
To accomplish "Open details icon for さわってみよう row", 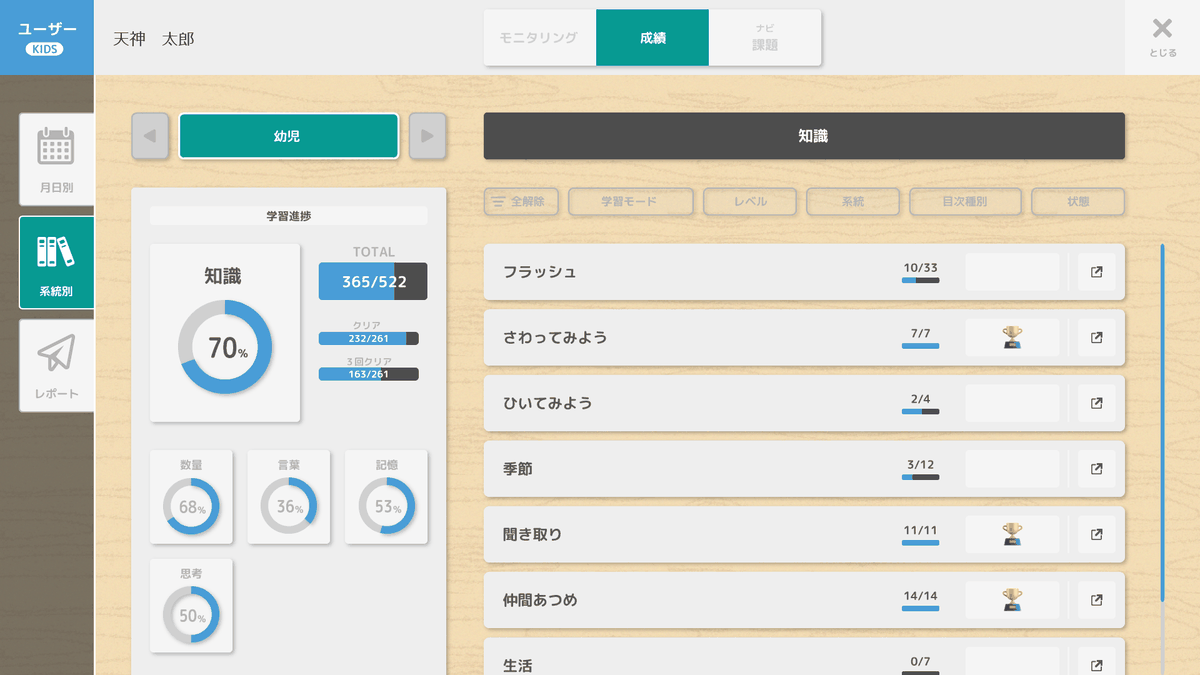I will (1096, 338).
